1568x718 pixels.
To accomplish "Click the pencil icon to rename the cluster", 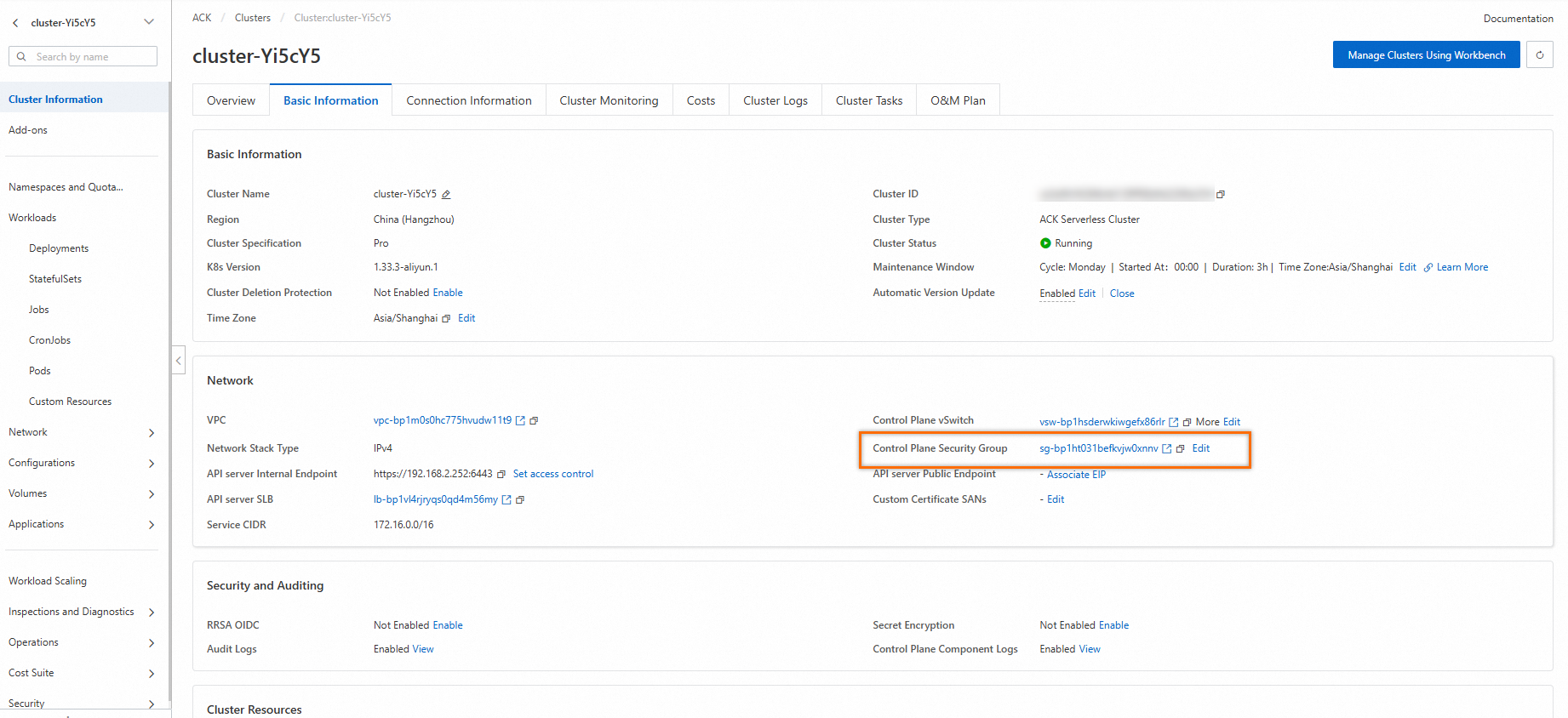I will point(446,195).
